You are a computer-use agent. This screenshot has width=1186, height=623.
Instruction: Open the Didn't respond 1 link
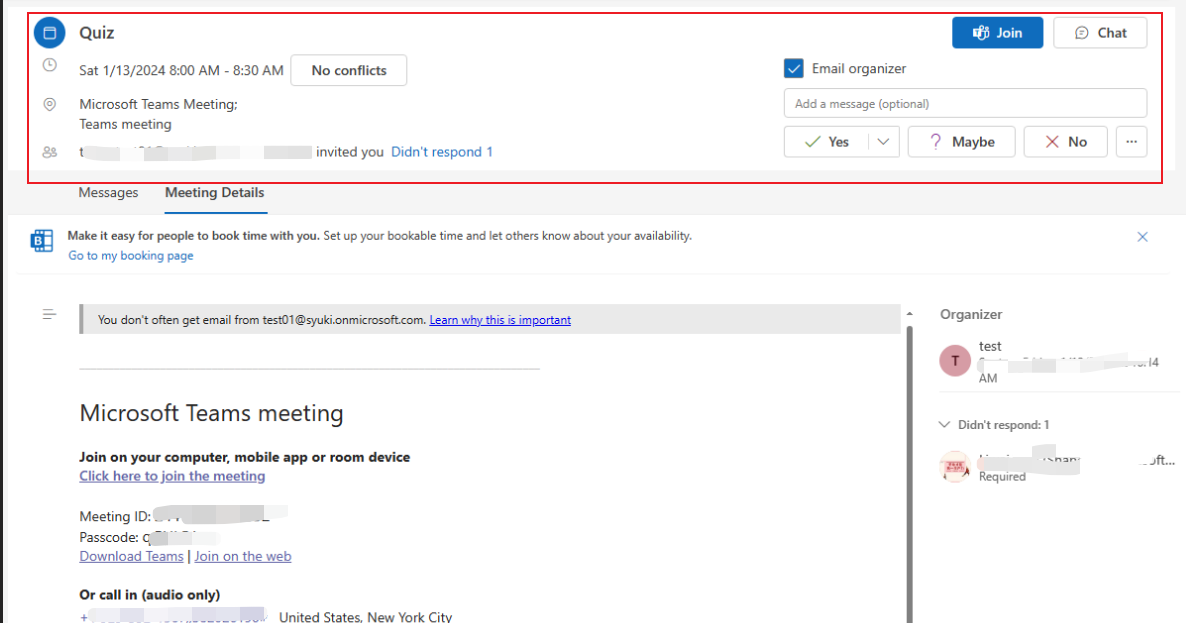(442, 152)
